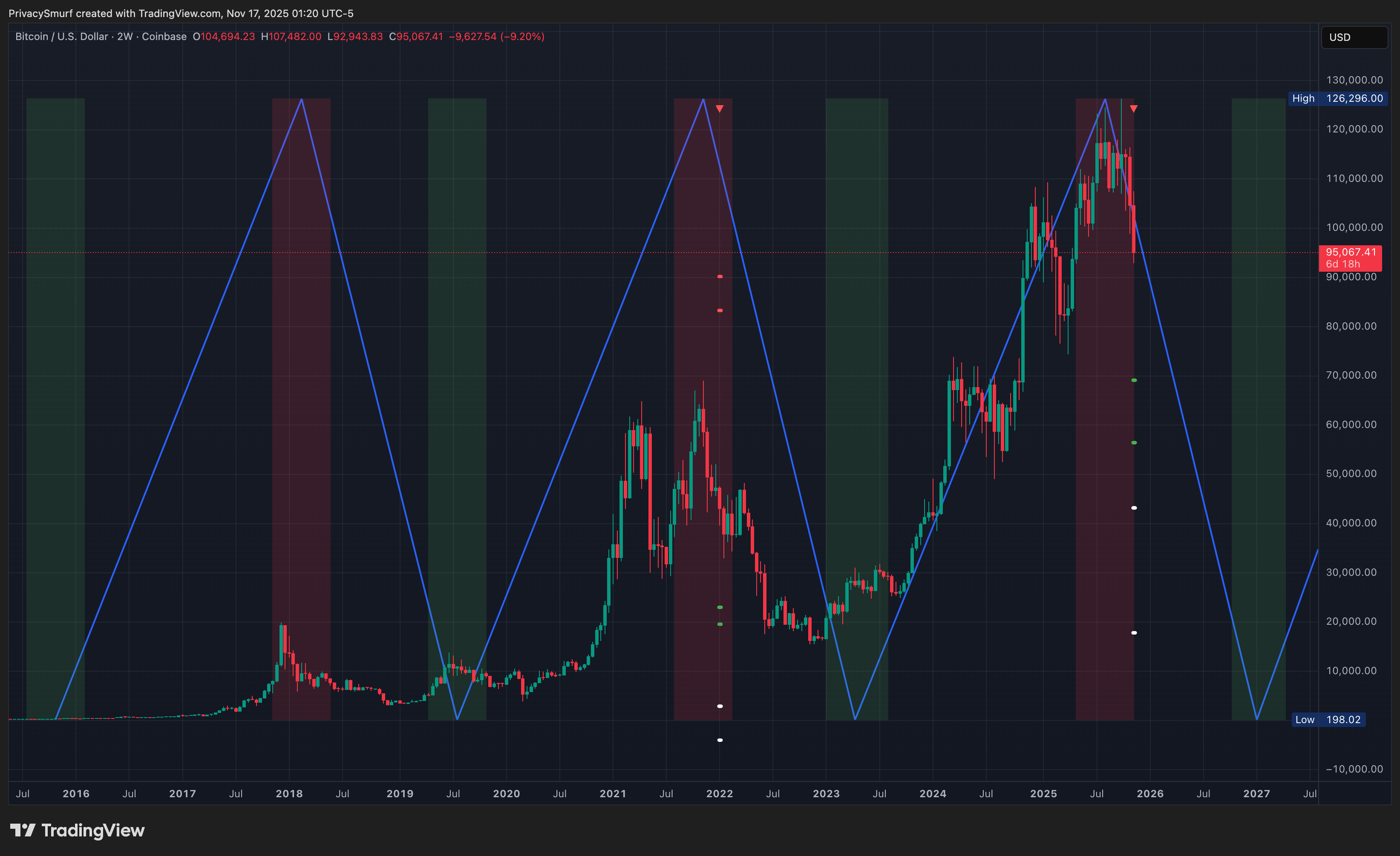Click the lower green dot near 2022

tap(720, 624)
